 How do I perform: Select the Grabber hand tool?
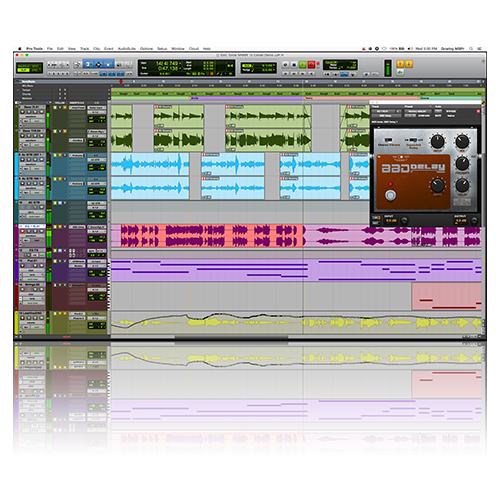(x=108, y=64)
